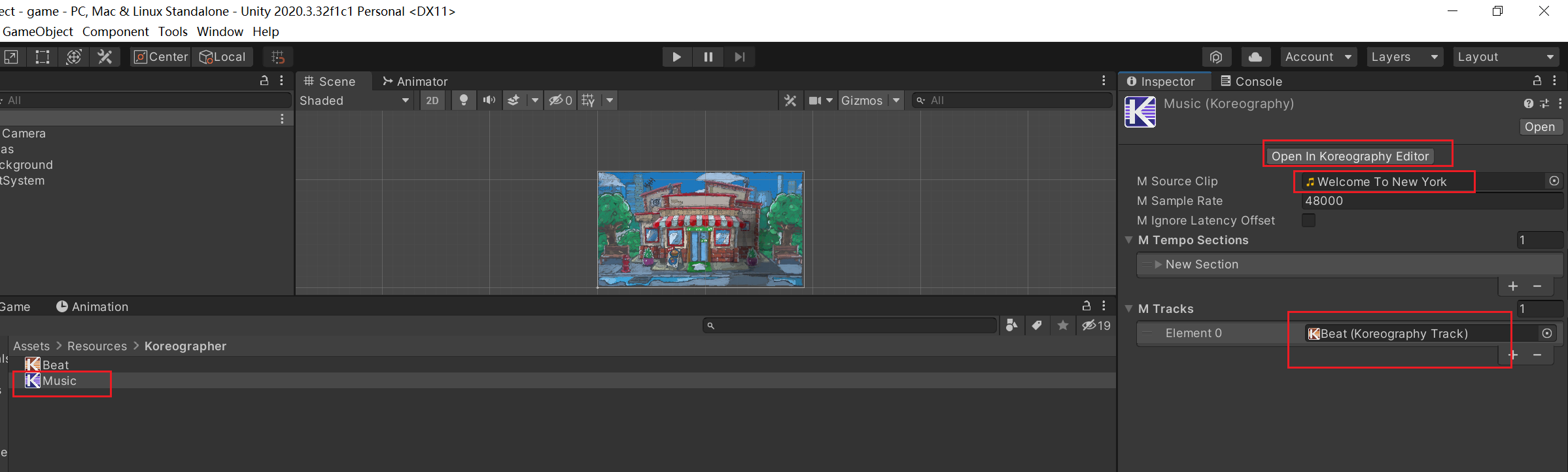Toggle Local handle rotation button
1568x472 pixels.
(222, 57)
